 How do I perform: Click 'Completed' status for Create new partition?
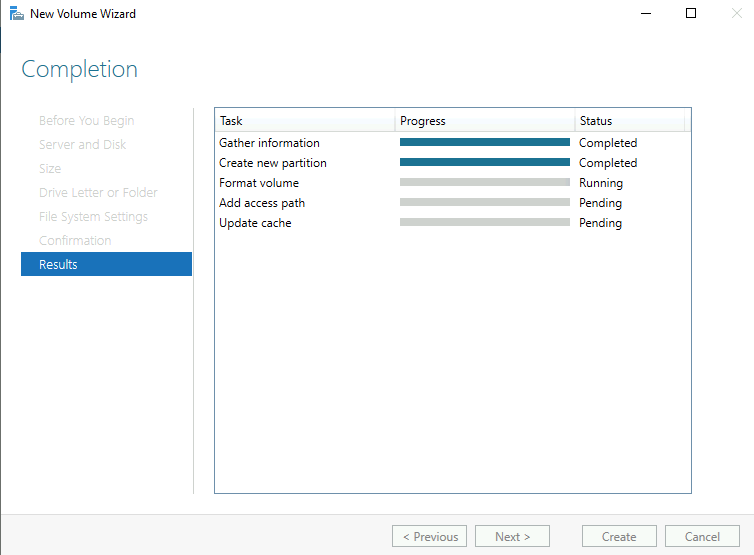[x=608, y=163]
